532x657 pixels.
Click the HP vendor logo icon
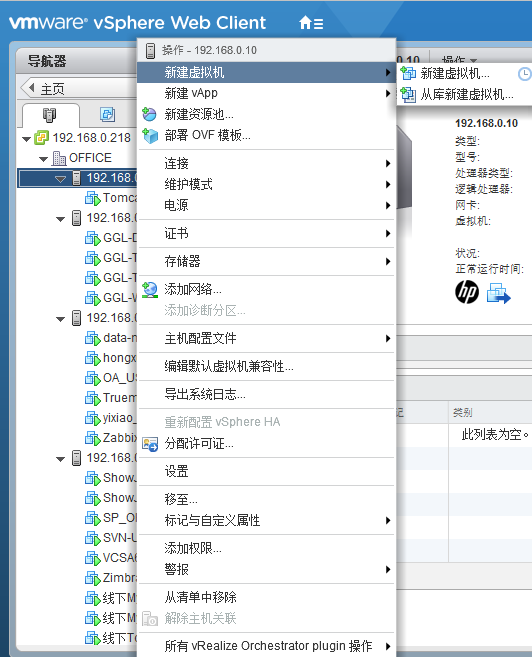pyautogui.click(x=467, y=292)
